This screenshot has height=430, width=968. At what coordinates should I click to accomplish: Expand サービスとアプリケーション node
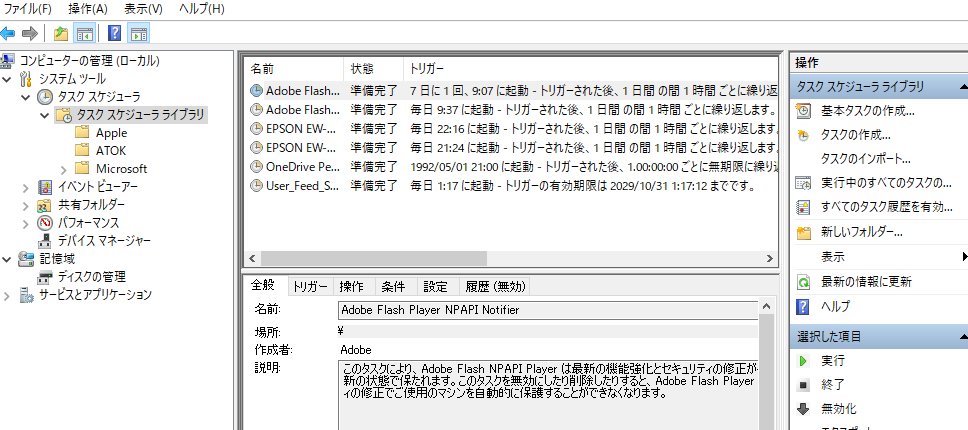(7, 295)
